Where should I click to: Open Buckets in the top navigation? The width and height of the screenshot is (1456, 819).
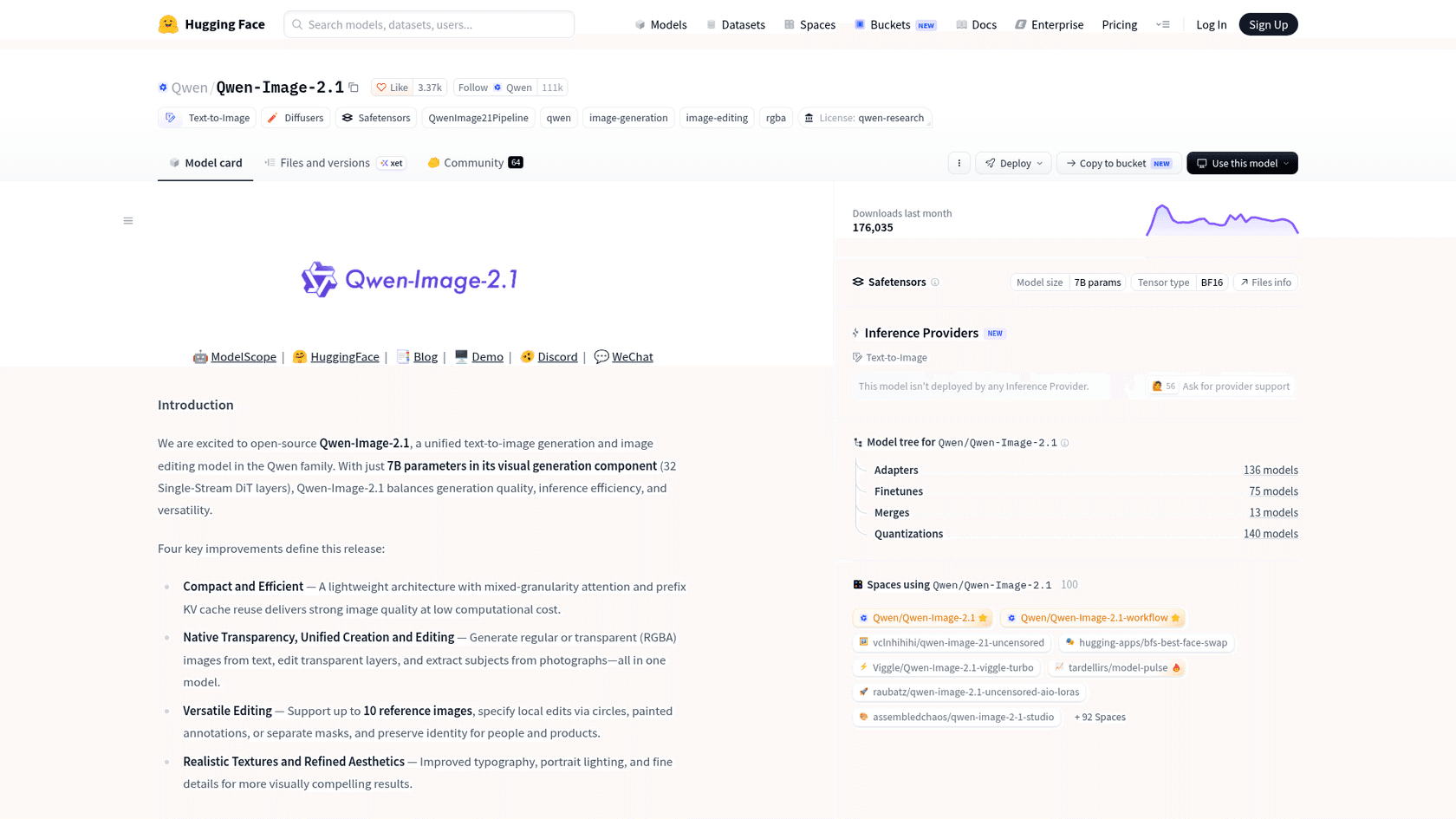coord(895,24)
